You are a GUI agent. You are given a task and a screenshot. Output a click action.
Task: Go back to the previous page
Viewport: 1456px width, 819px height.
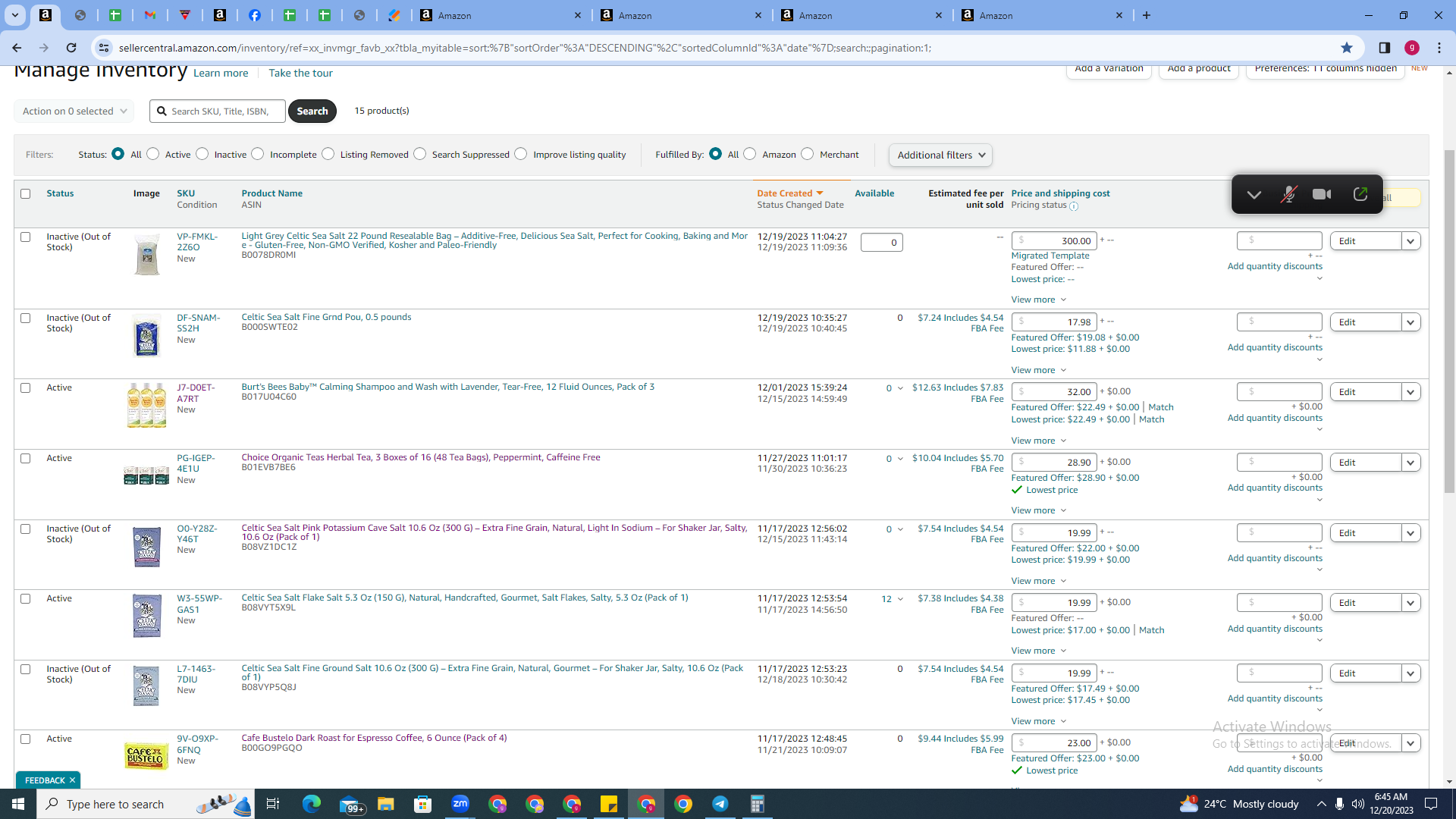(x=17, y=48)
